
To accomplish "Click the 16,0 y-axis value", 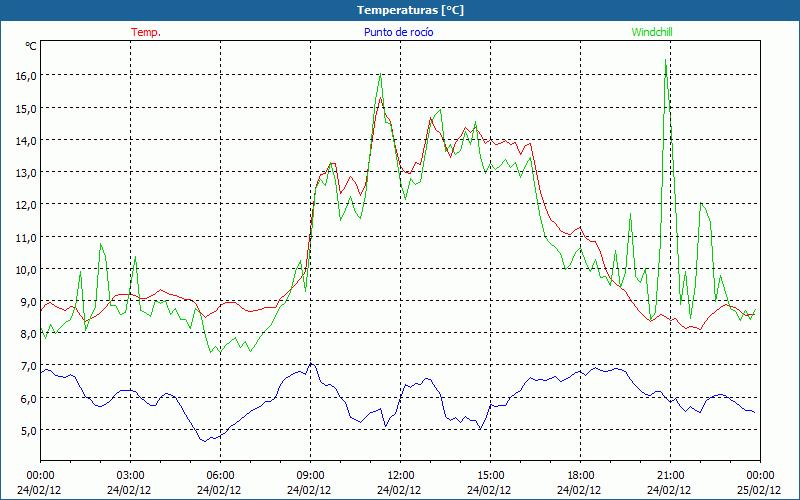I will (x=26, y=76).
